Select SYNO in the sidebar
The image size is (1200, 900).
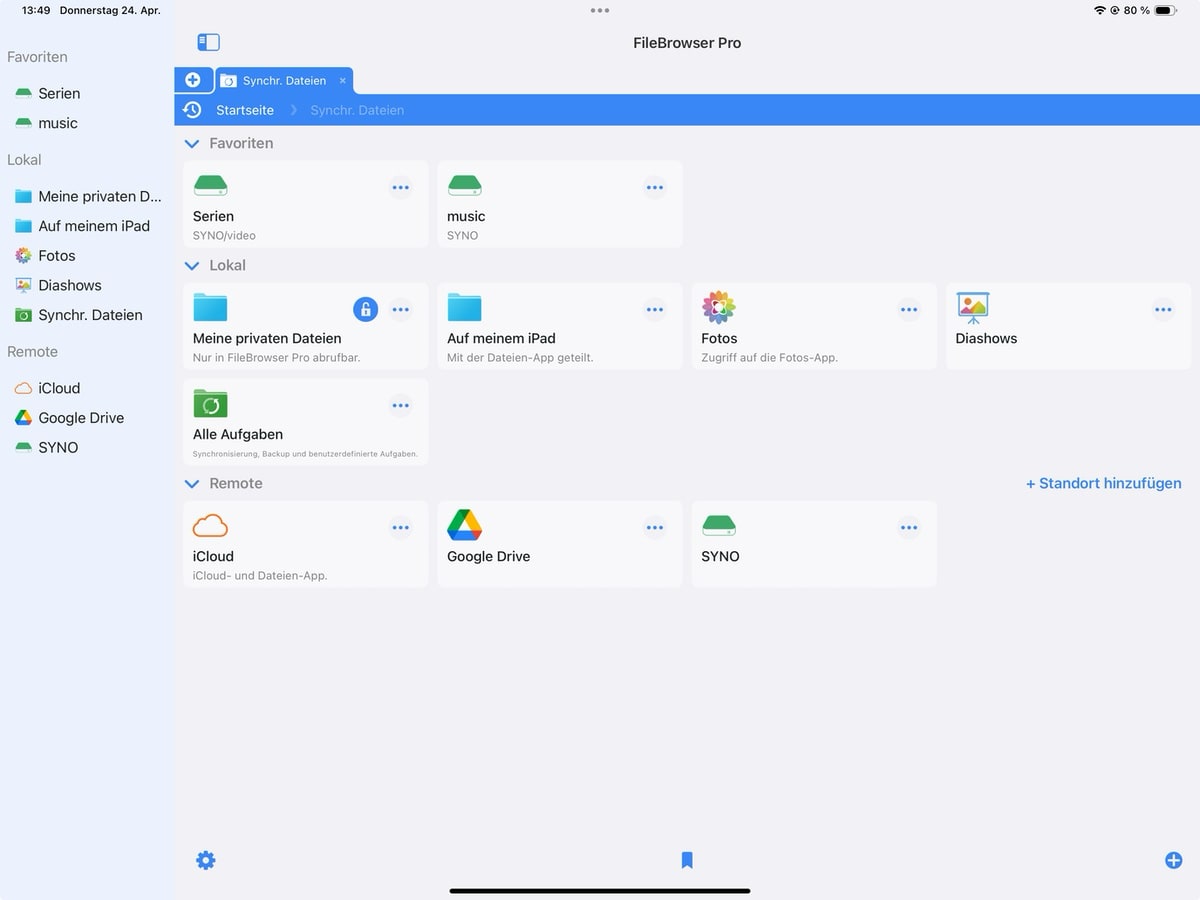pyautogui.click(x=58, y=447)
